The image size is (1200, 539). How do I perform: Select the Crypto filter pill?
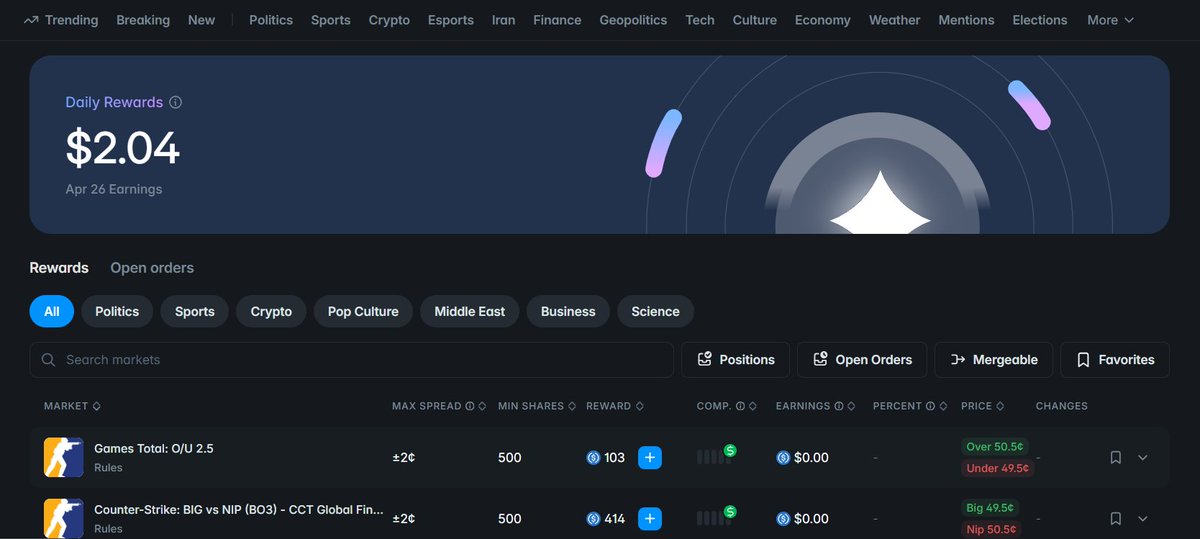tap(271, 311)
